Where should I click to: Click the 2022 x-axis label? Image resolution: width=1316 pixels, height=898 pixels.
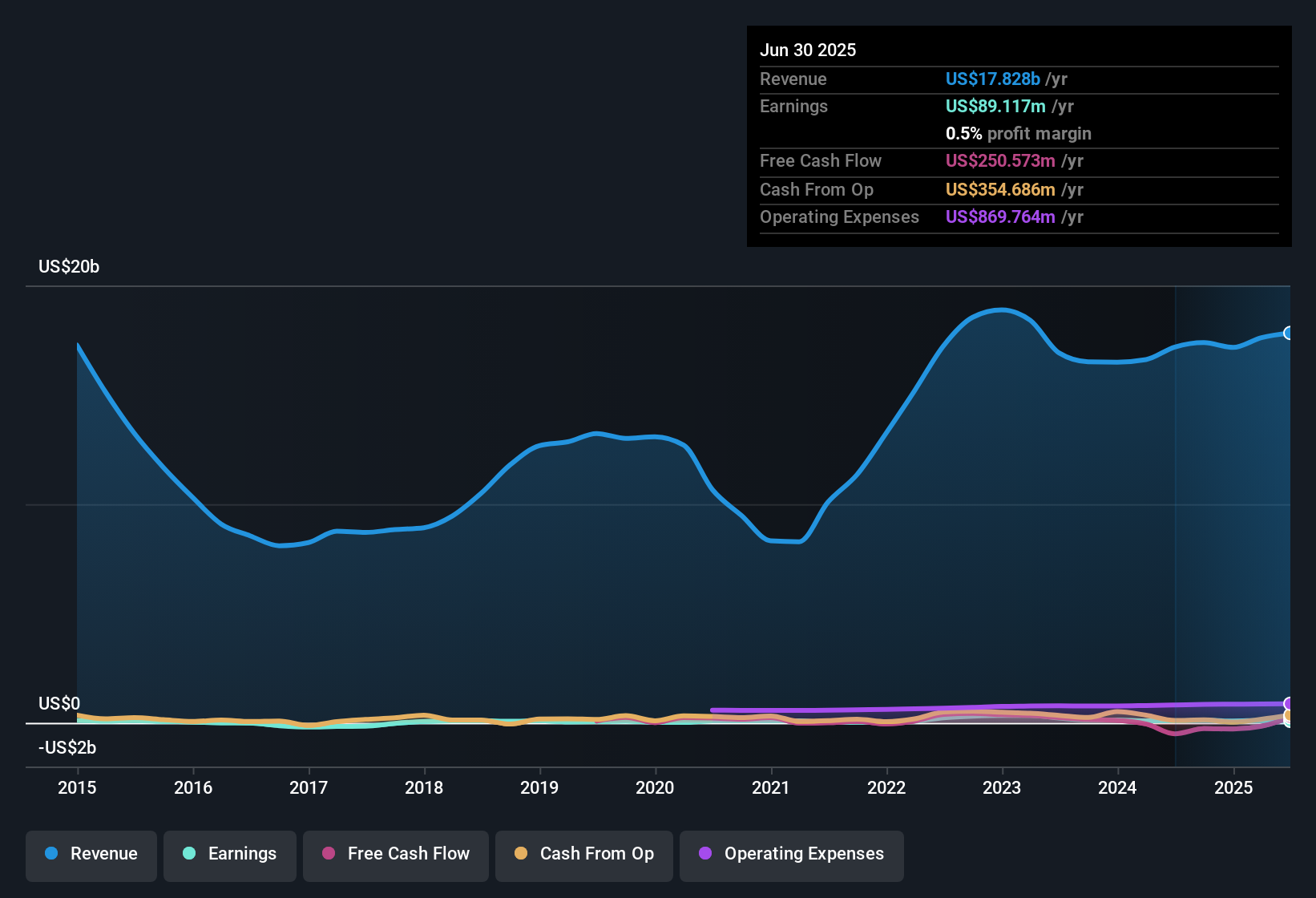click(x=886, y=788)
